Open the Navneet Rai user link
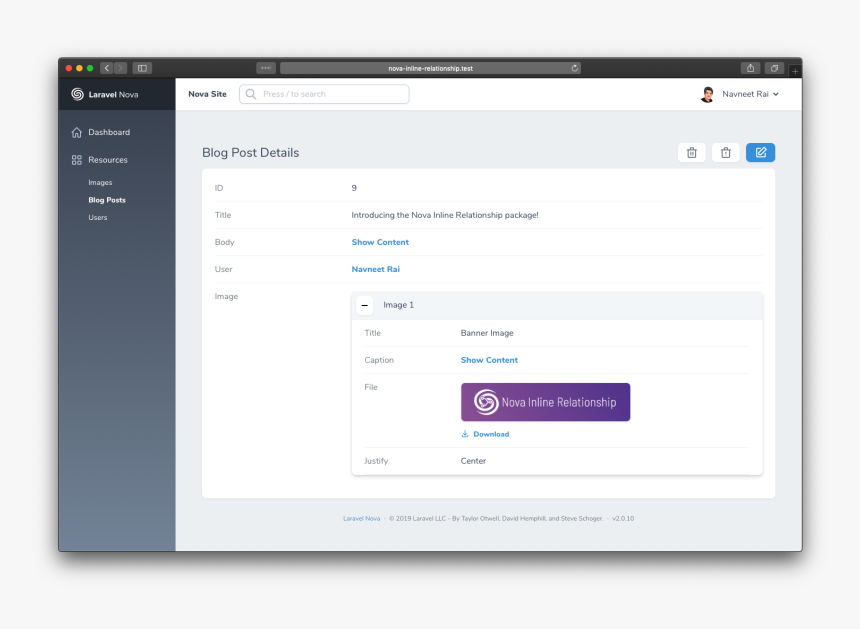860x629 pixels. coord(376,269)
